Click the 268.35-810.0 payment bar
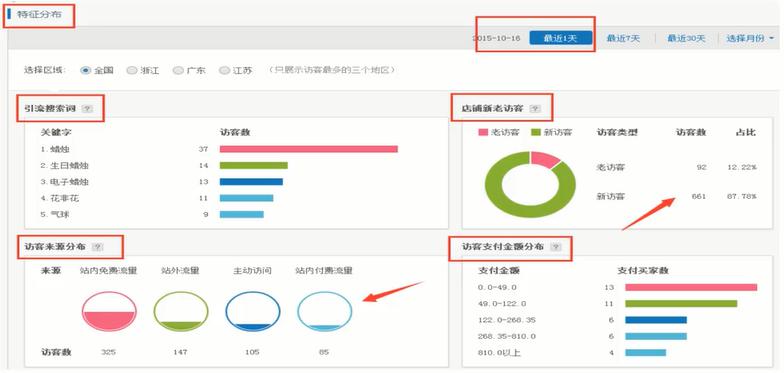 coord(656,336)
